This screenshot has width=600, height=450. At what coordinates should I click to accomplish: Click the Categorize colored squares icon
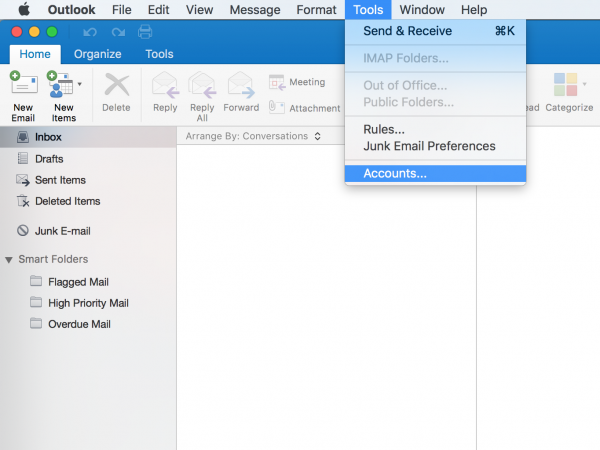[565, 85]
